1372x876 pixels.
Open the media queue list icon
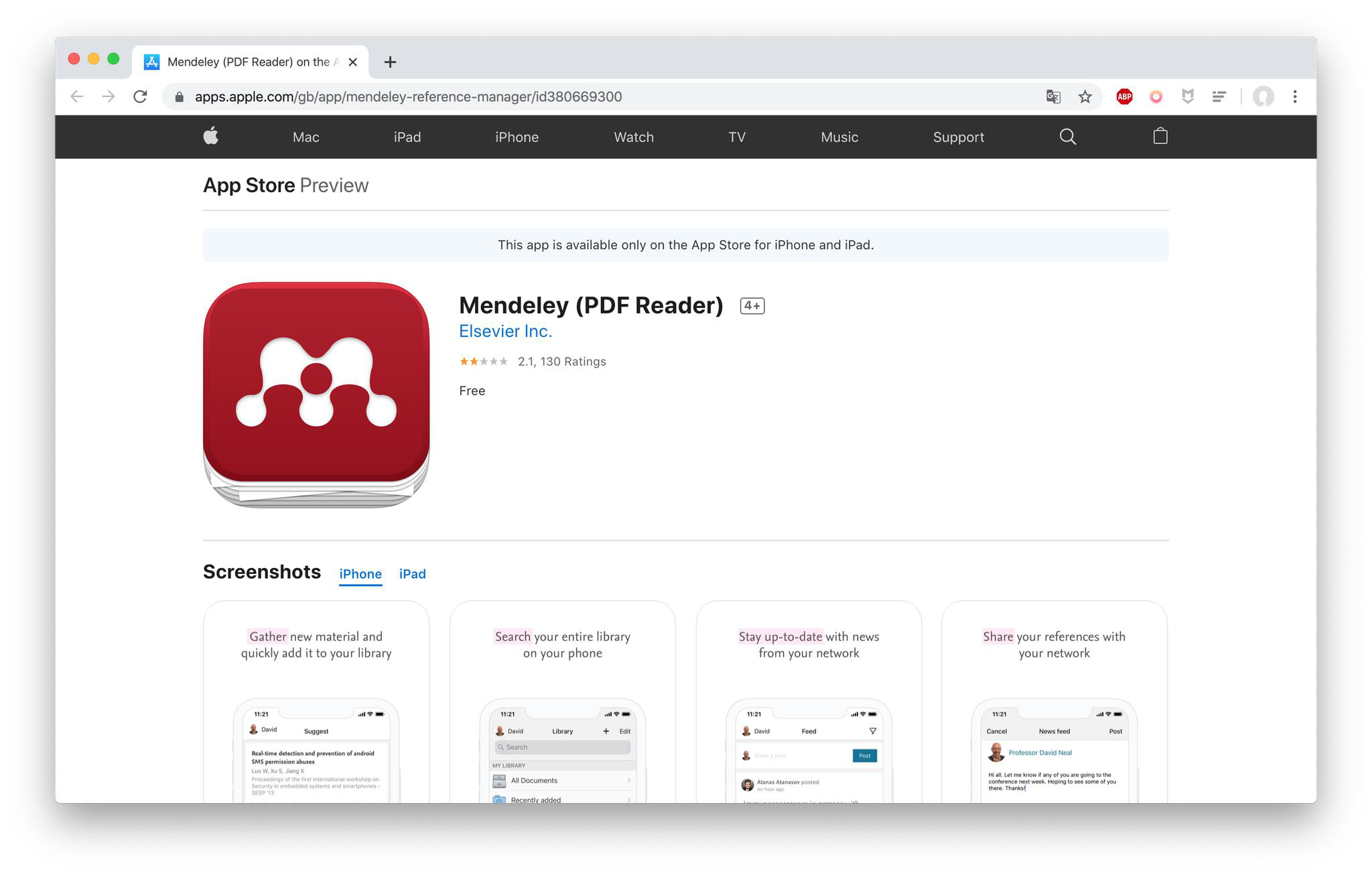[1219, 96]
